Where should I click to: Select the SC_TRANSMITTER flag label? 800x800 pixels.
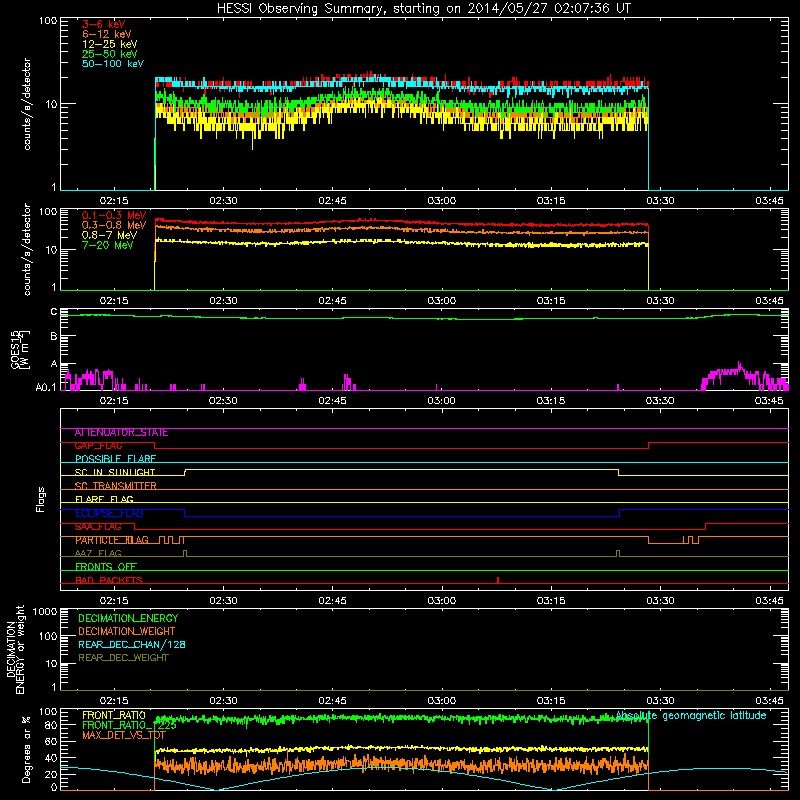coord(115,486)
